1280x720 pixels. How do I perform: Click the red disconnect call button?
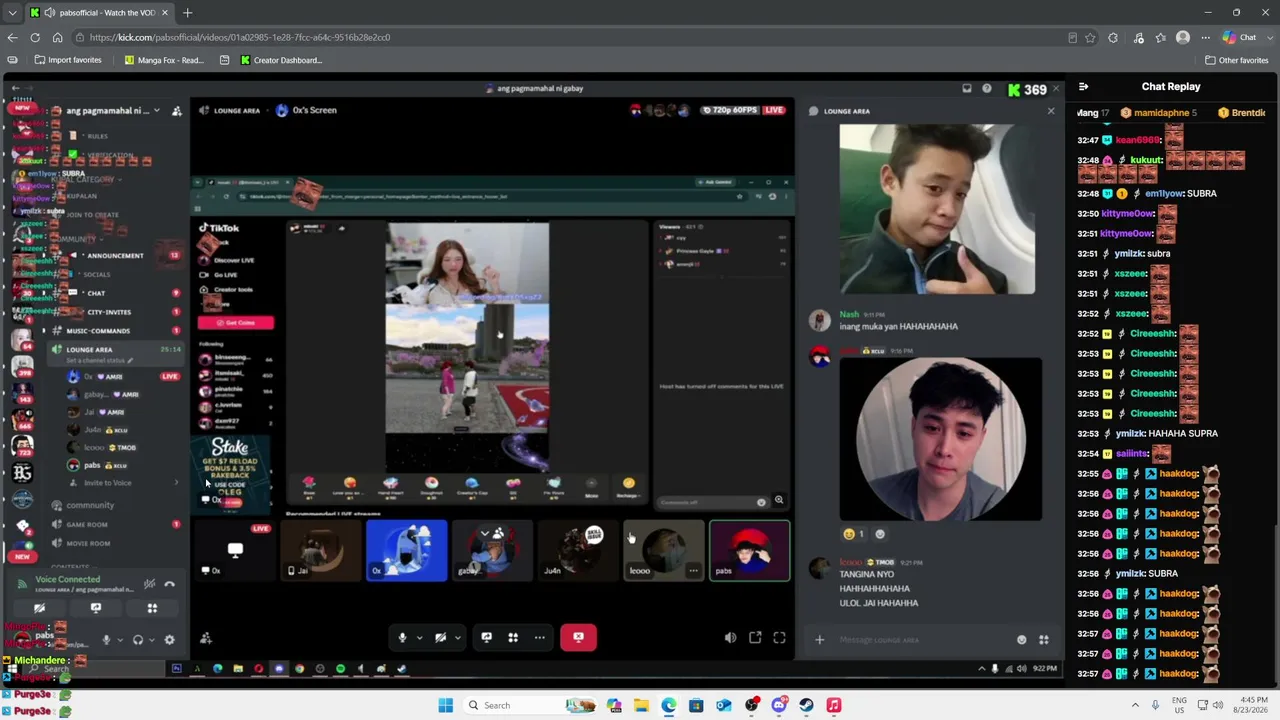pos(578,637)
